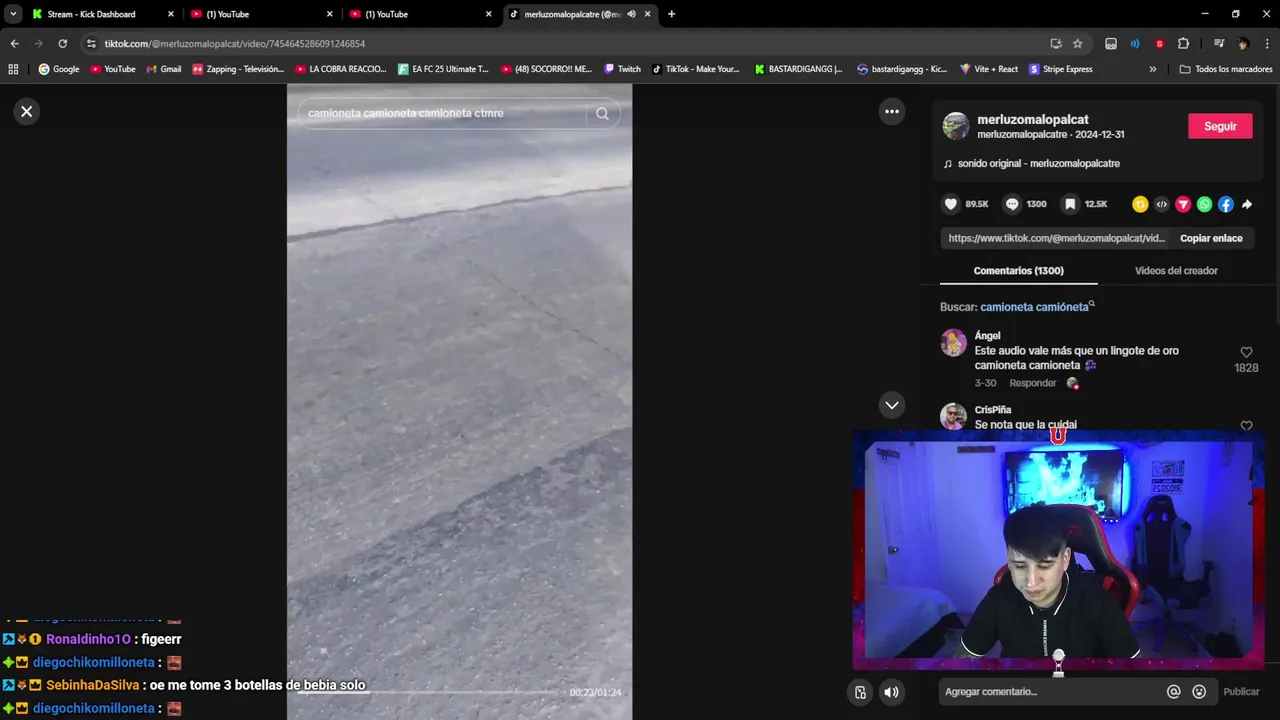The height and width of the screenshot is (720, 1280).
Task: Share the video on WhatsApp
Action: coord(1204,204)
